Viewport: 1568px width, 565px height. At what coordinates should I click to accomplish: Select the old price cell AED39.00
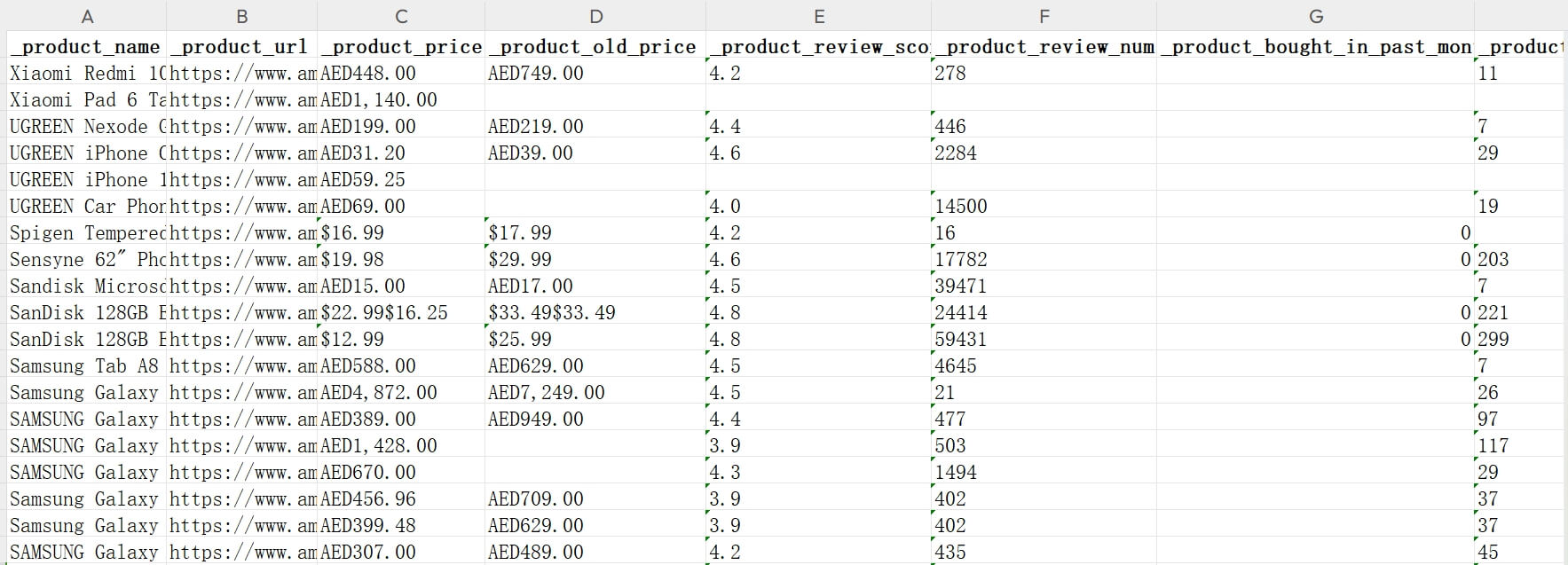pyautogui.click(x=596, y=153)
